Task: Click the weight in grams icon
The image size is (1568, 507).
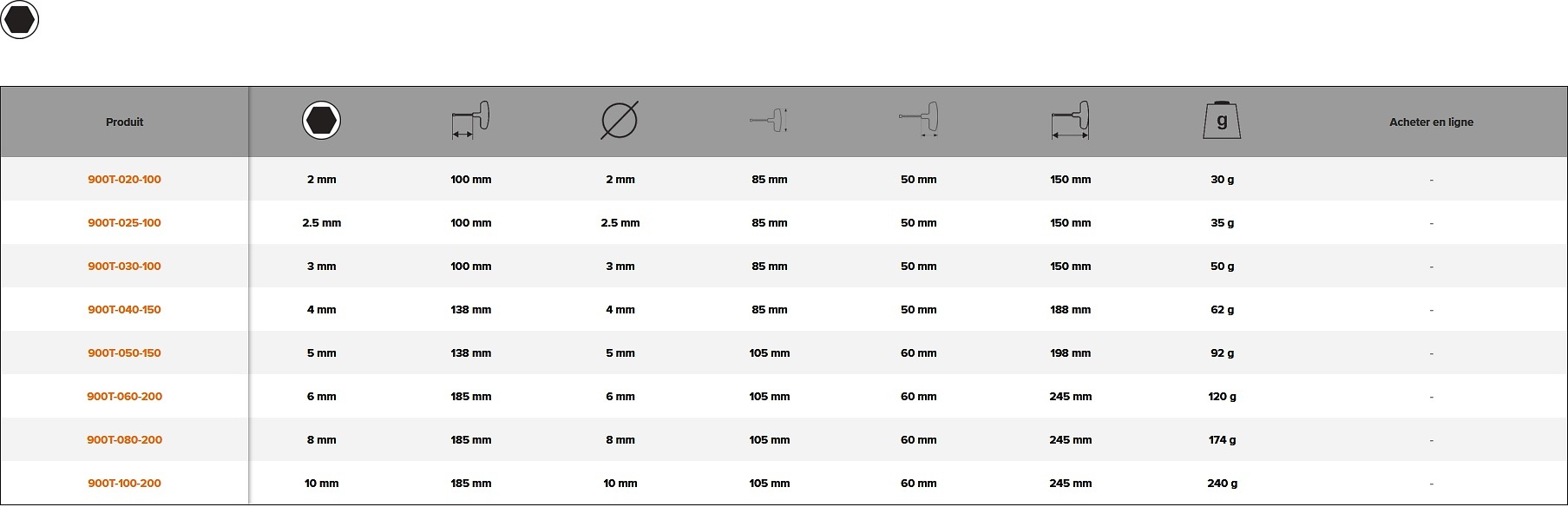Action: 1222,120
